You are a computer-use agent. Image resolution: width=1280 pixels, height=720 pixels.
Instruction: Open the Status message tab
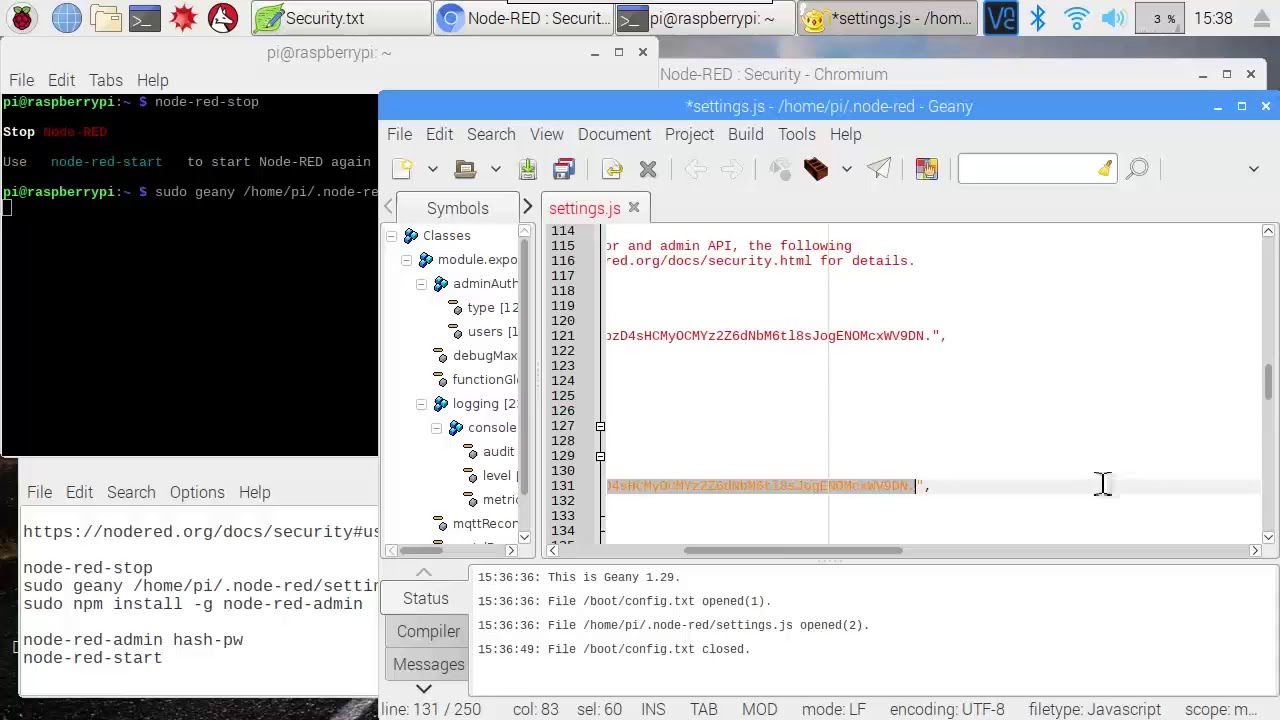[425, 598]
